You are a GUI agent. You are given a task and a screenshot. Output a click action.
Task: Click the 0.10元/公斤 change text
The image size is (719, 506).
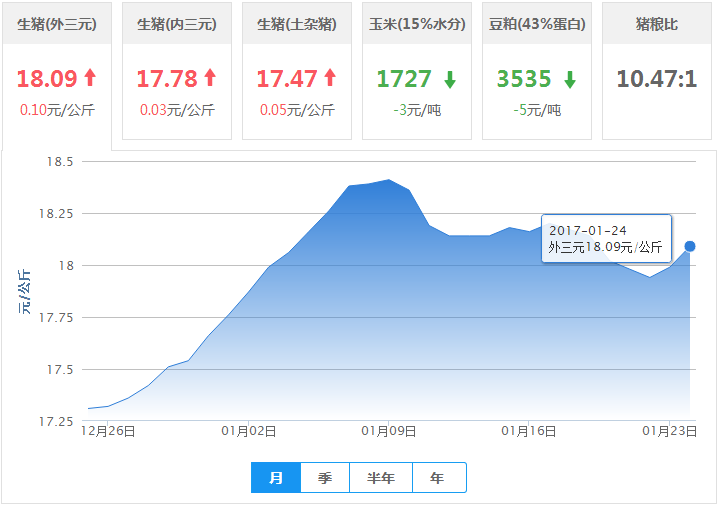tap(57, 110)
